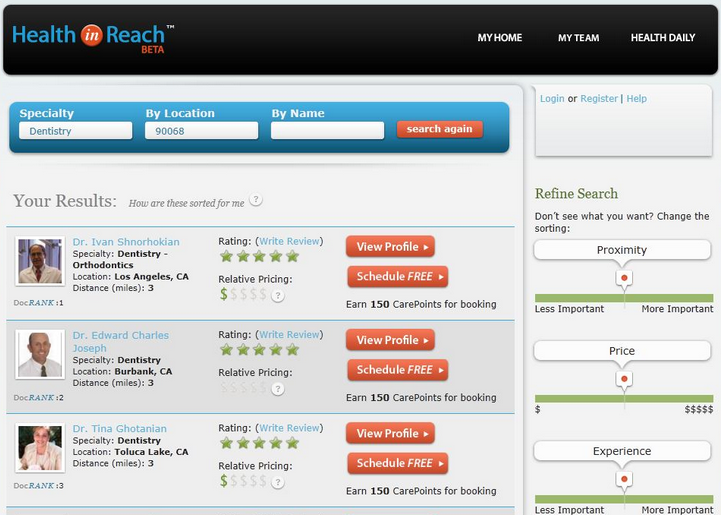This screenshot has height=515, width=721.
Task: Schedule FREE with Dr. Tina Ghotanian
Action: click(398, 464)
